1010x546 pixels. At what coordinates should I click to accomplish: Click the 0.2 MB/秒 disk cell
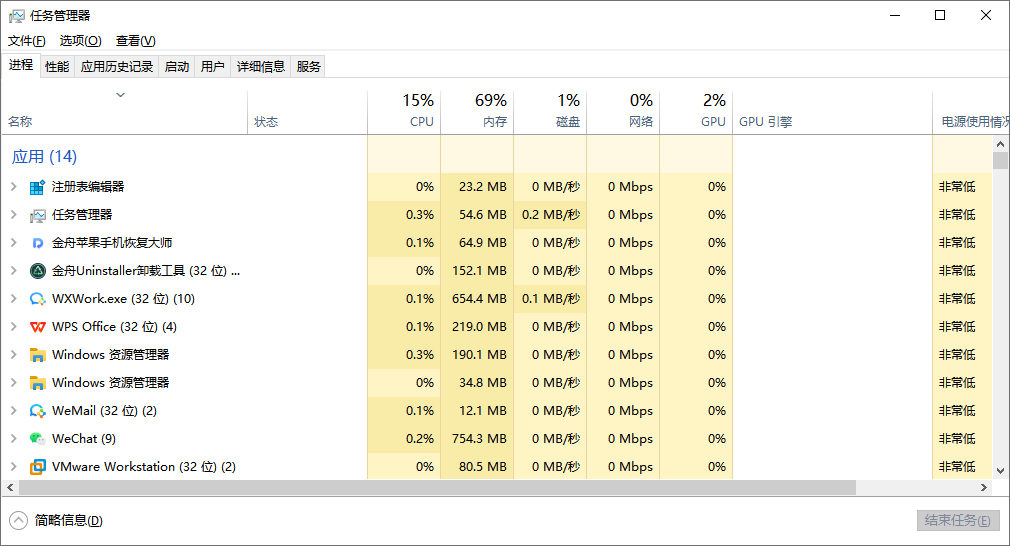(x=551, y=214)
